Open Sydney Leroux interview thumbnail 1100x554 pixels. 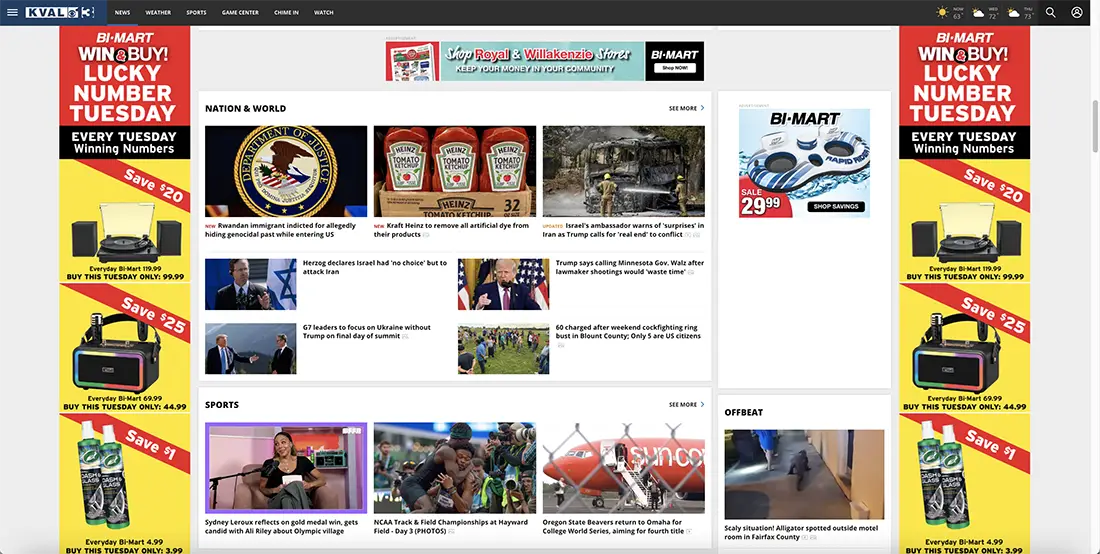[x=286, y=468]
